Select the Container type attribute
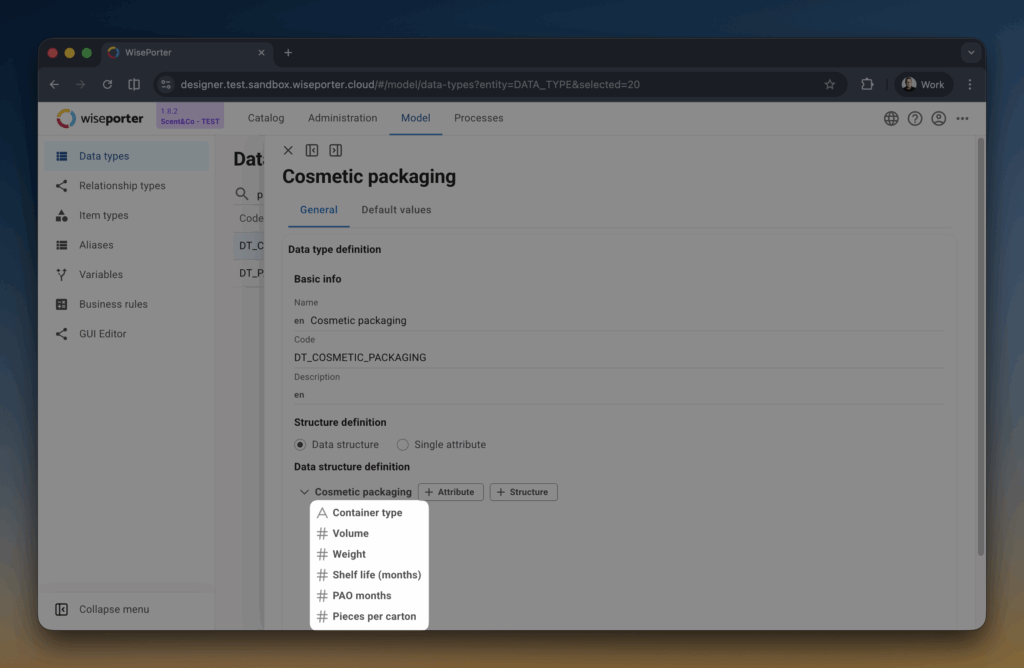 (x=367, y=513)
